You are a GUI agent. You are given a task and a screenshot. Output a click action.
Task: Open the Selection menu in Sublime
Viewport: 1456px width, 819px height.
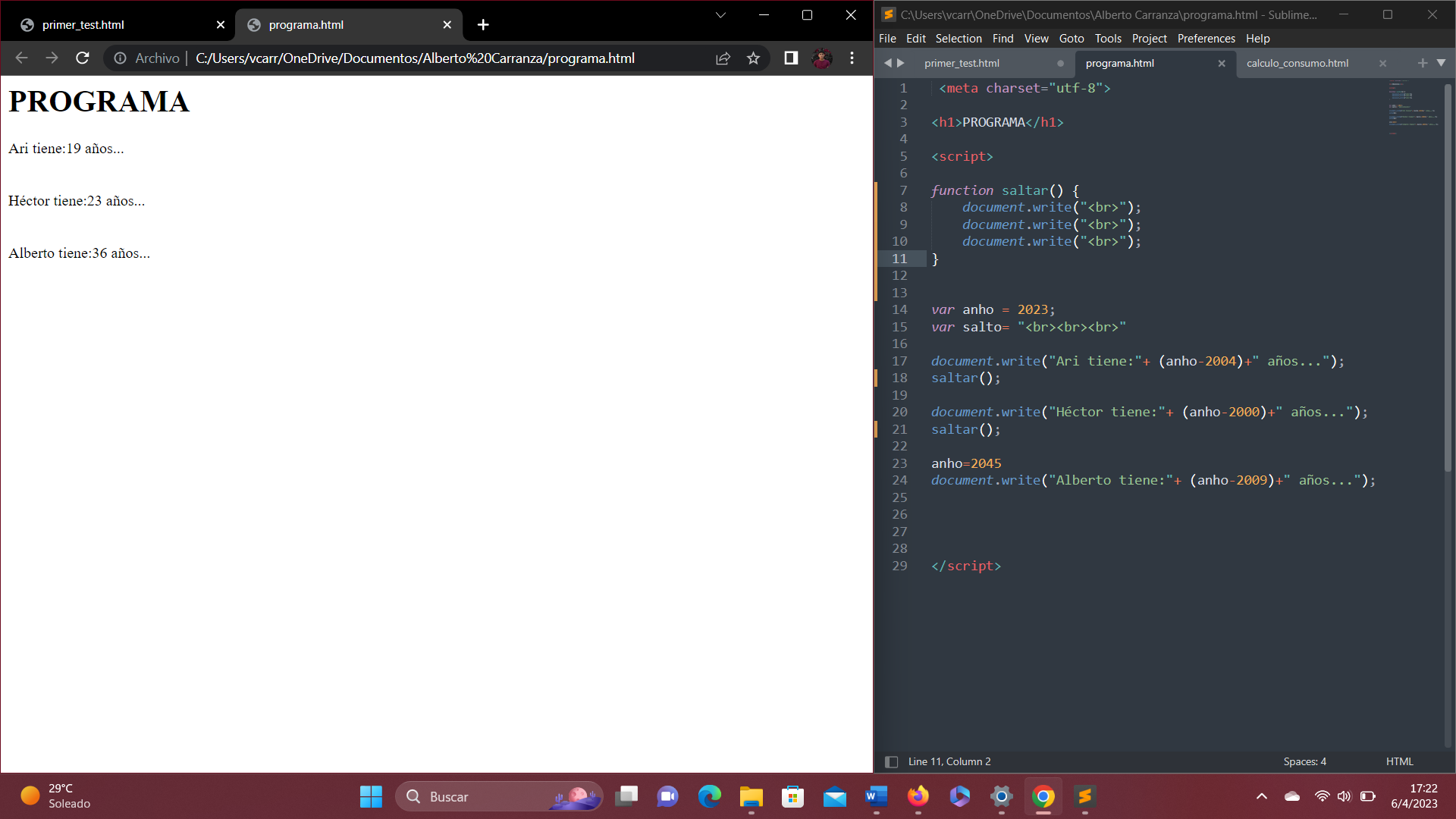pos(958,39)
